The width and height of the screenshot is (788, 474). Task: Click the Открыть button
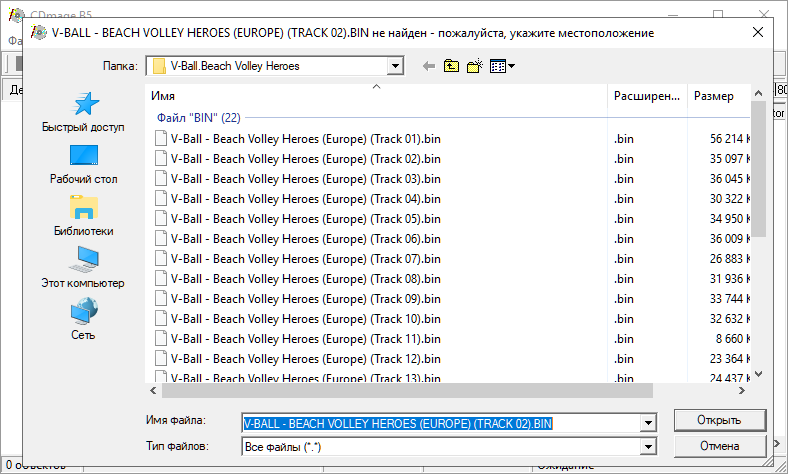pyautogui.click(x=720, y=420)
